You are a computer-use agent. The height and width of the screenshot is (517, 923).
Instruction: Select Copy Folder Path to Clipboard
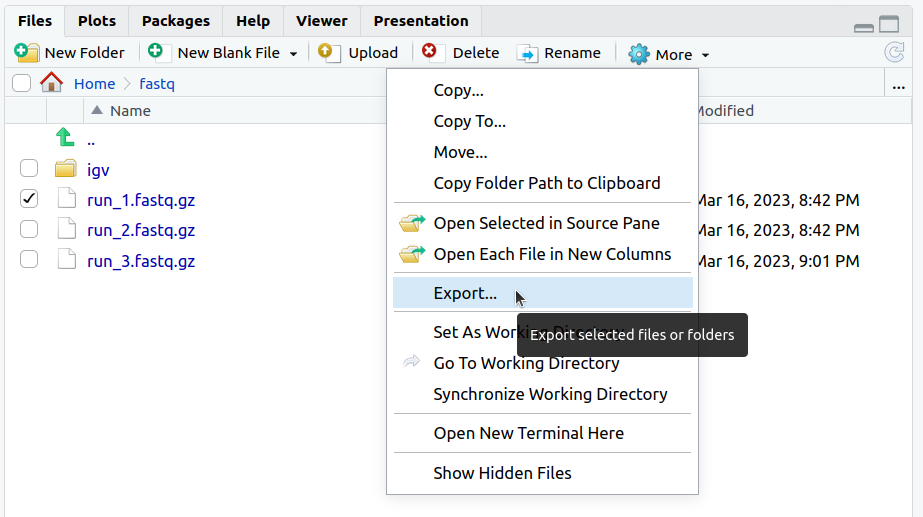(542, 183)
